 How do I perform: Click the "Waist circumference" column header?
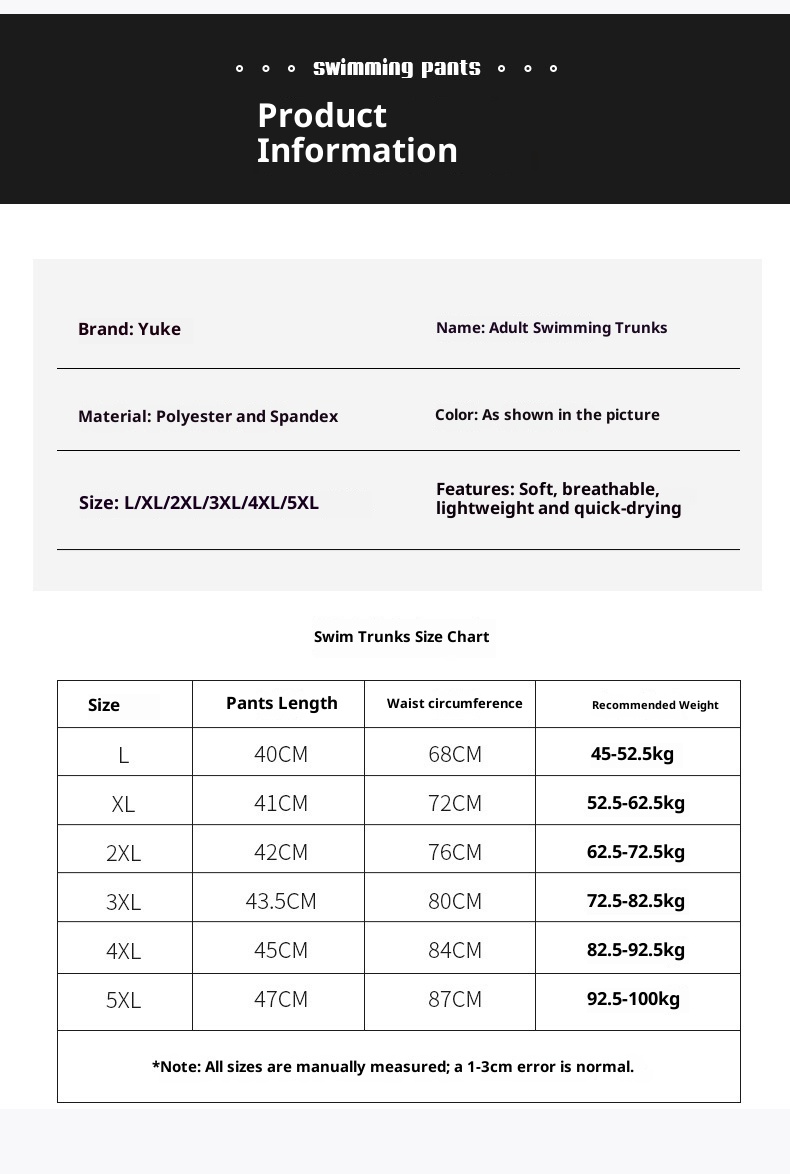point(454,704)
